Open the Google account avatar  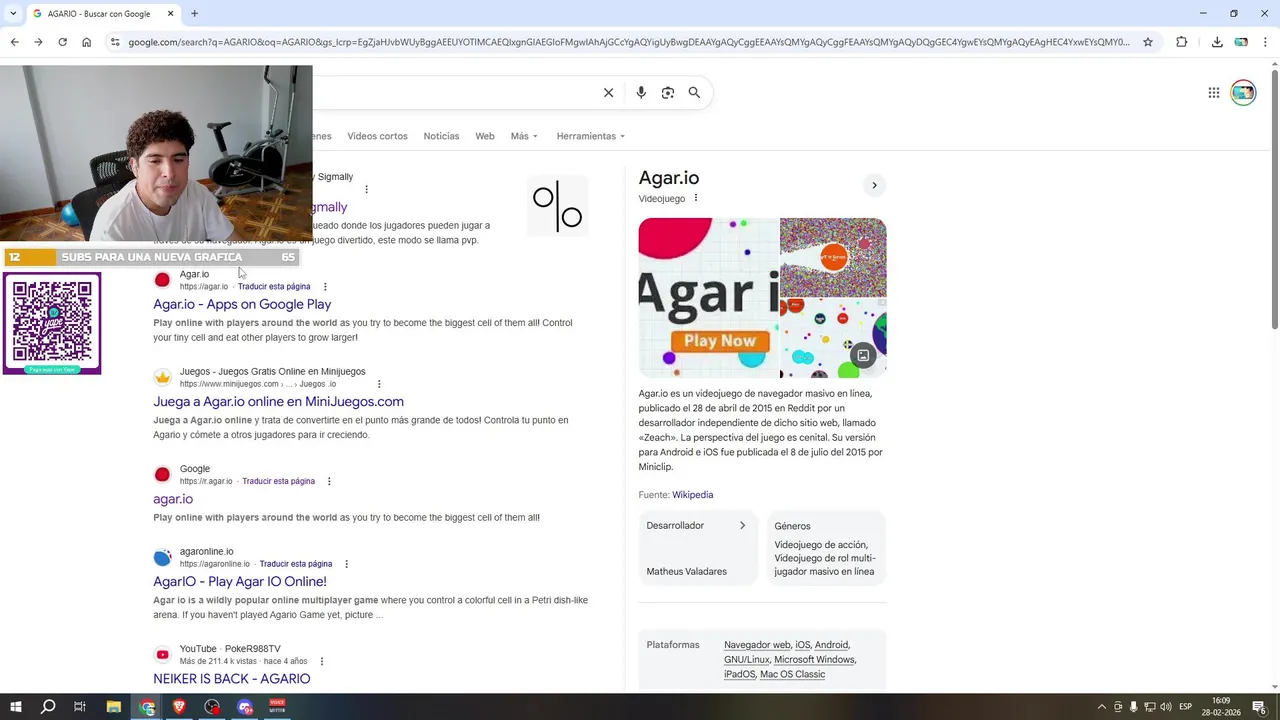(1243, 93)
